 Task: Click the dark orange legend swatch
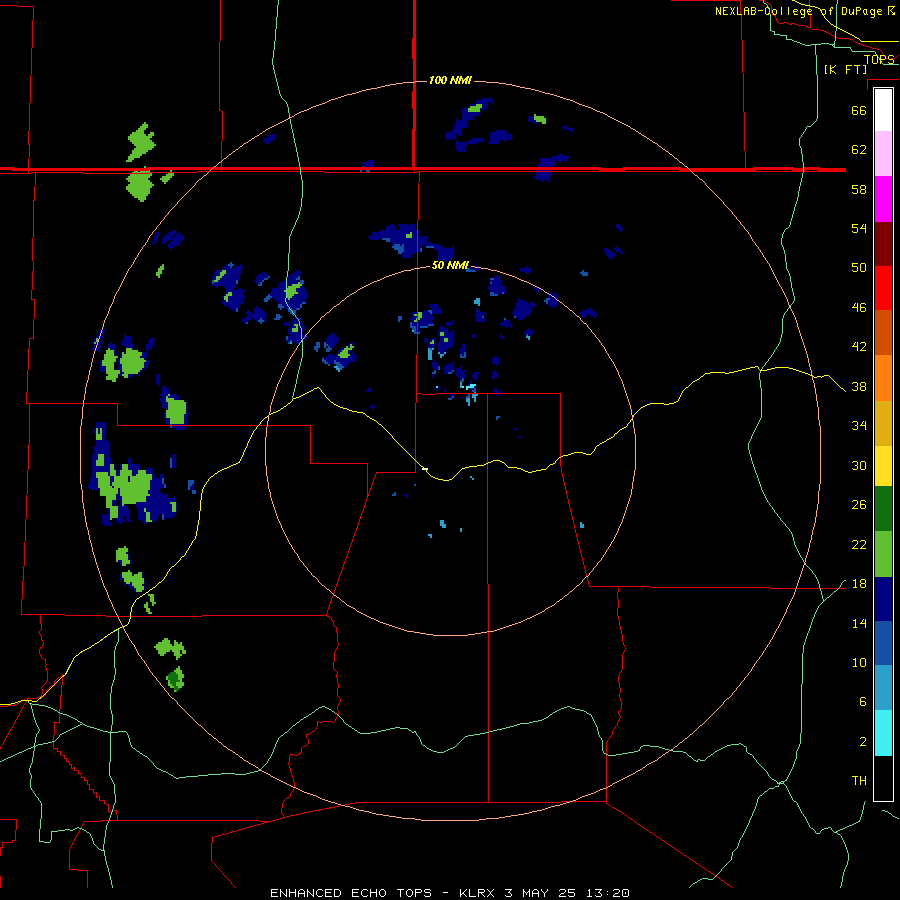point(883,332)
